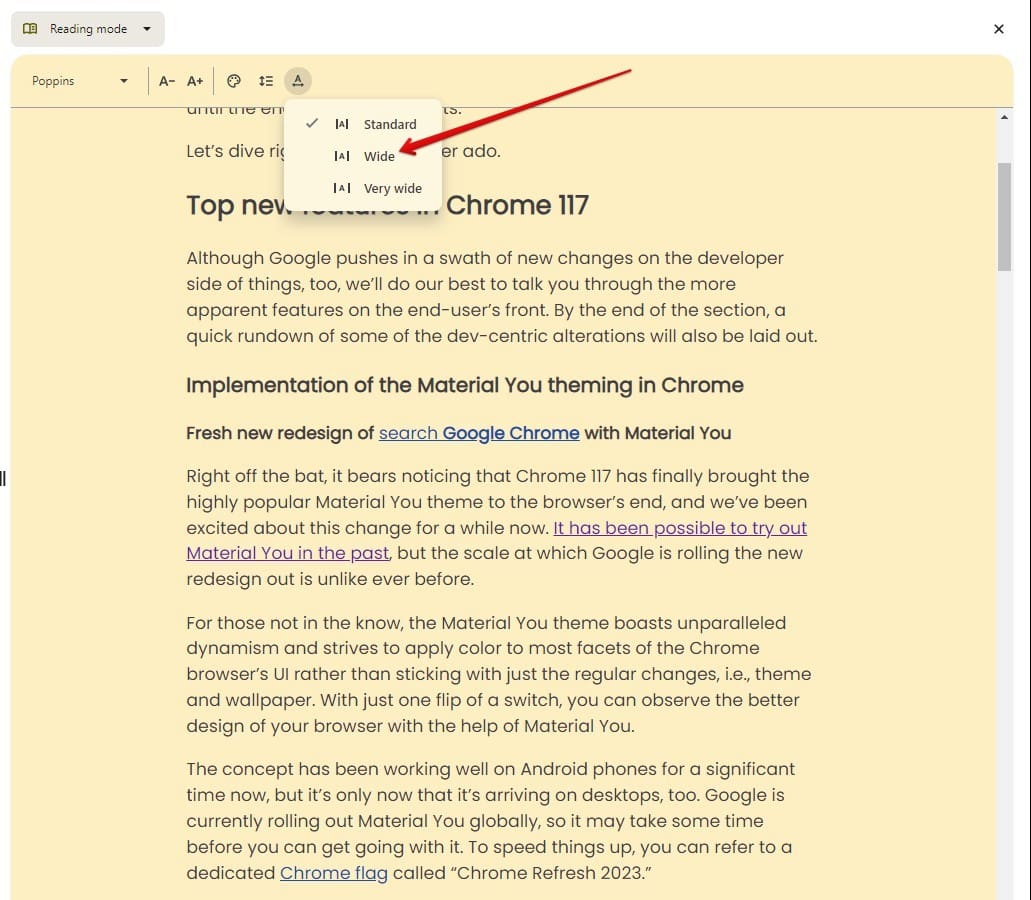Viewport: 1031px width, 900px height.
Task: Click the Very wide spacing icon
Action: [x=342, y=188]
